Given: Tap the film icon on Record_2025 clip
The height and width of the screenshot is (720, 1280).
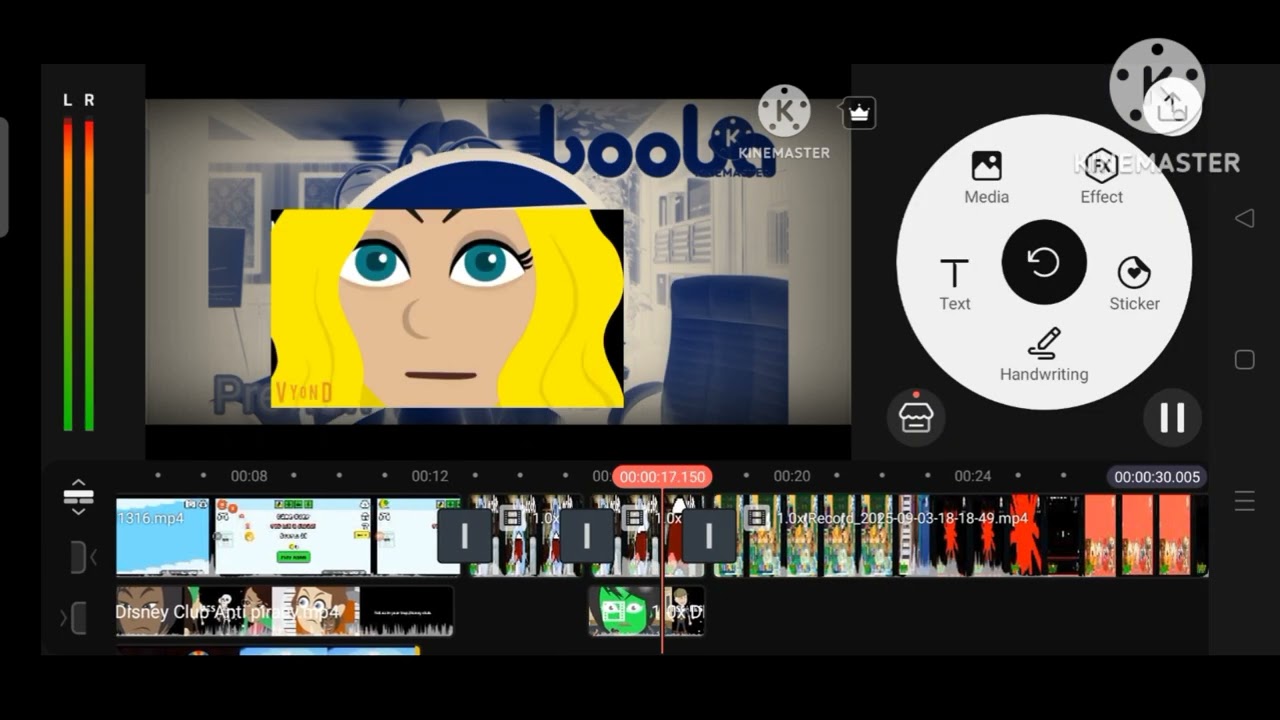Looking at the screenshot, I should click(x=756, y=517).
